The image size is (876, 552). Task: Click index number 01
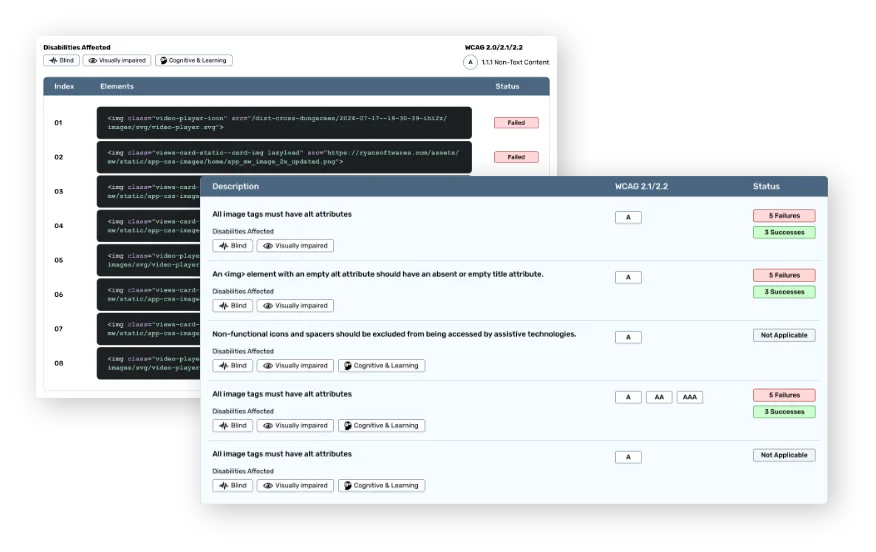pyautogui.click(x=59, y=123)
